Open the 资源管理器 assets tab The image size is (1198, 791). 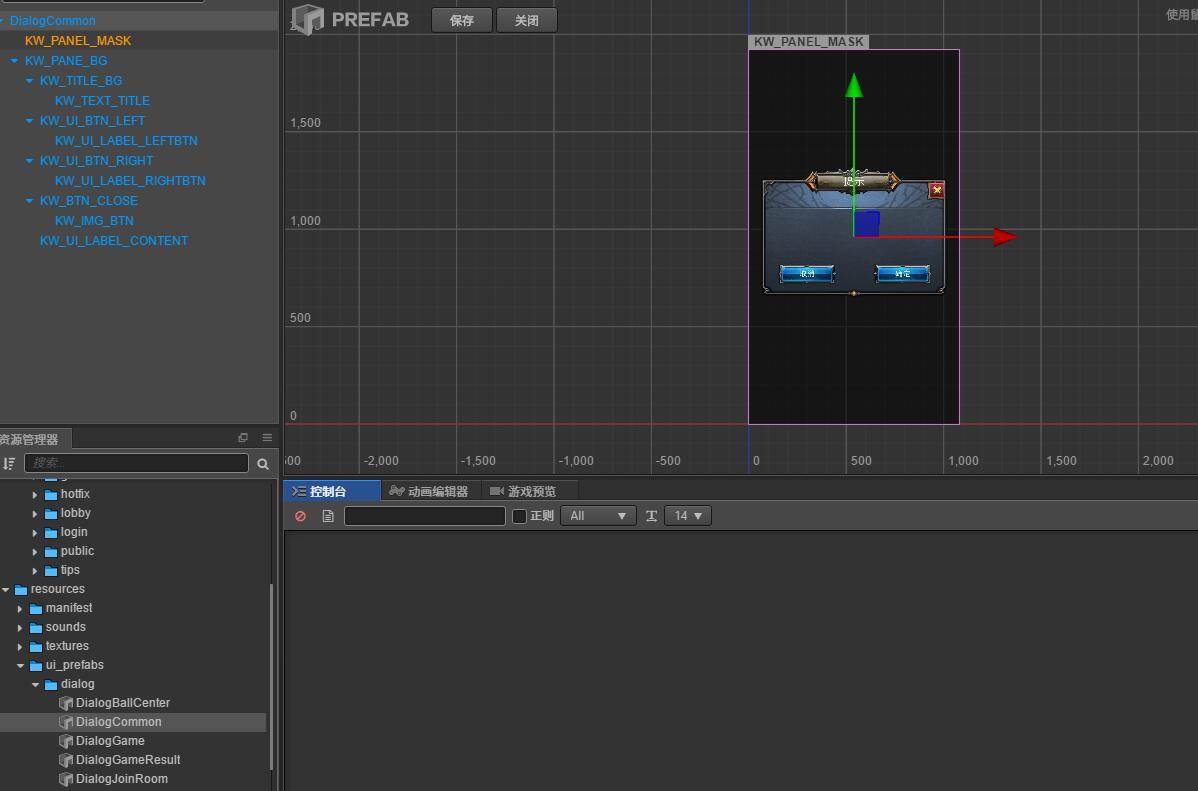tap(31, 439)
